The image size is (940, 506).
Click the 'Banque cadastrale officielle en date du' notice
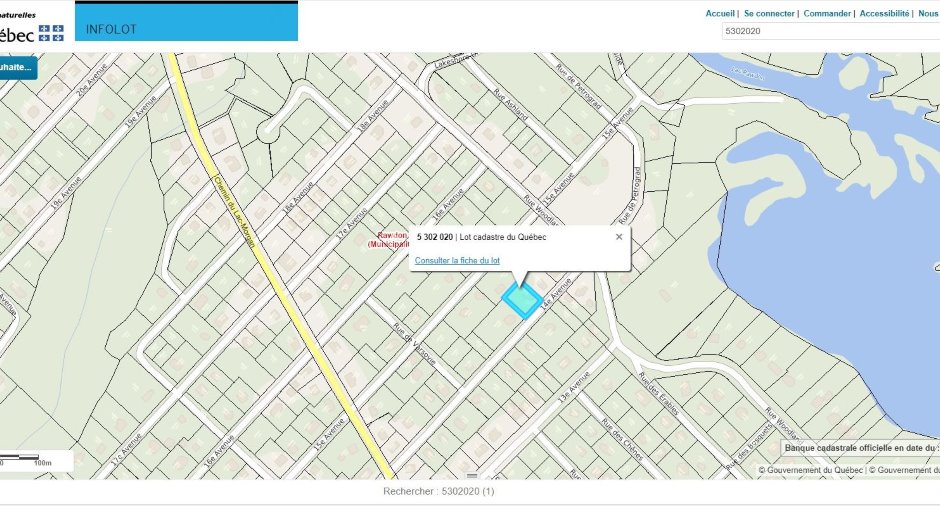point(860,448)
